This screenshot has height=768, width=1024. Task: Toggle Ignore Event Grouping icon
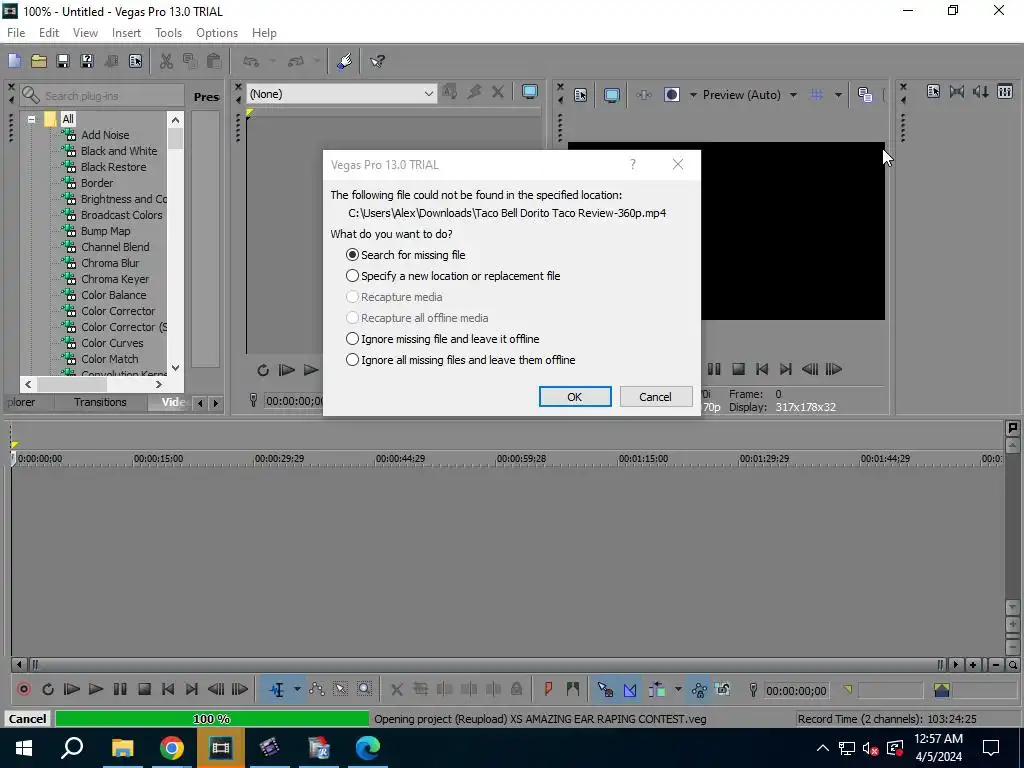pyautogui.click(x=723, y=690)
